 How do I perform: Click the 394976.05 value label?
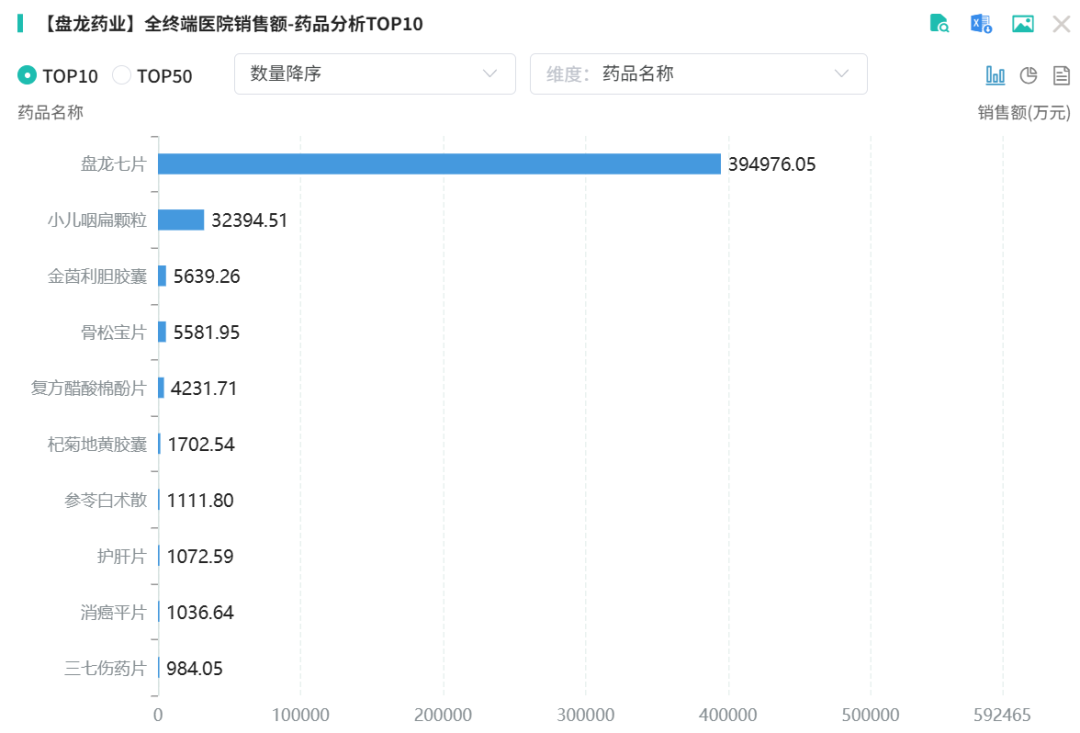coord(771,164)
